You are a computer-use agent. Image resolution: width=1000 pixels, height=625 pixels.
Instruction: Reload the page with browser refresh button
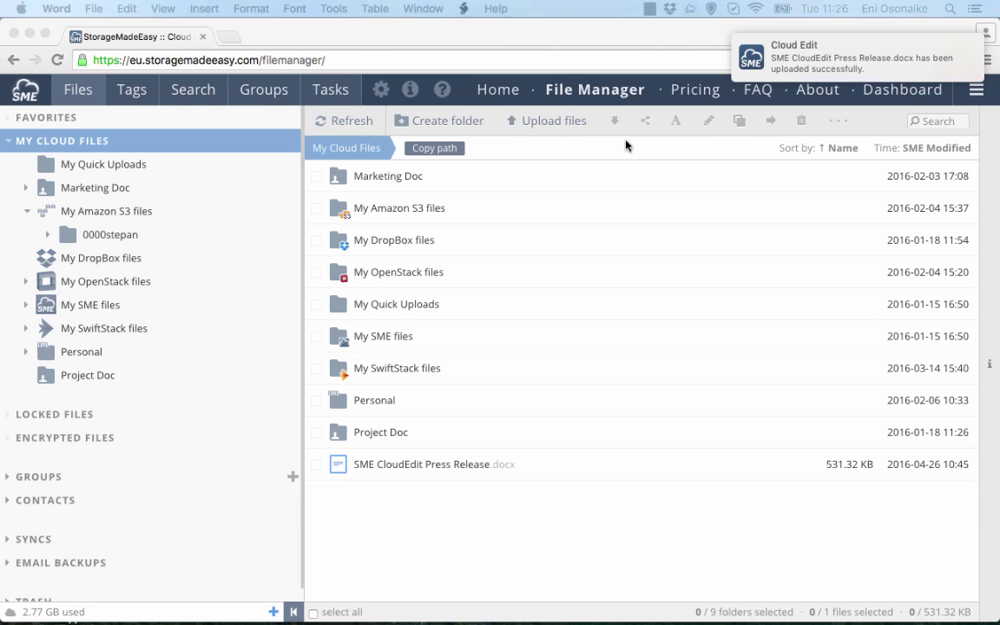57,60
